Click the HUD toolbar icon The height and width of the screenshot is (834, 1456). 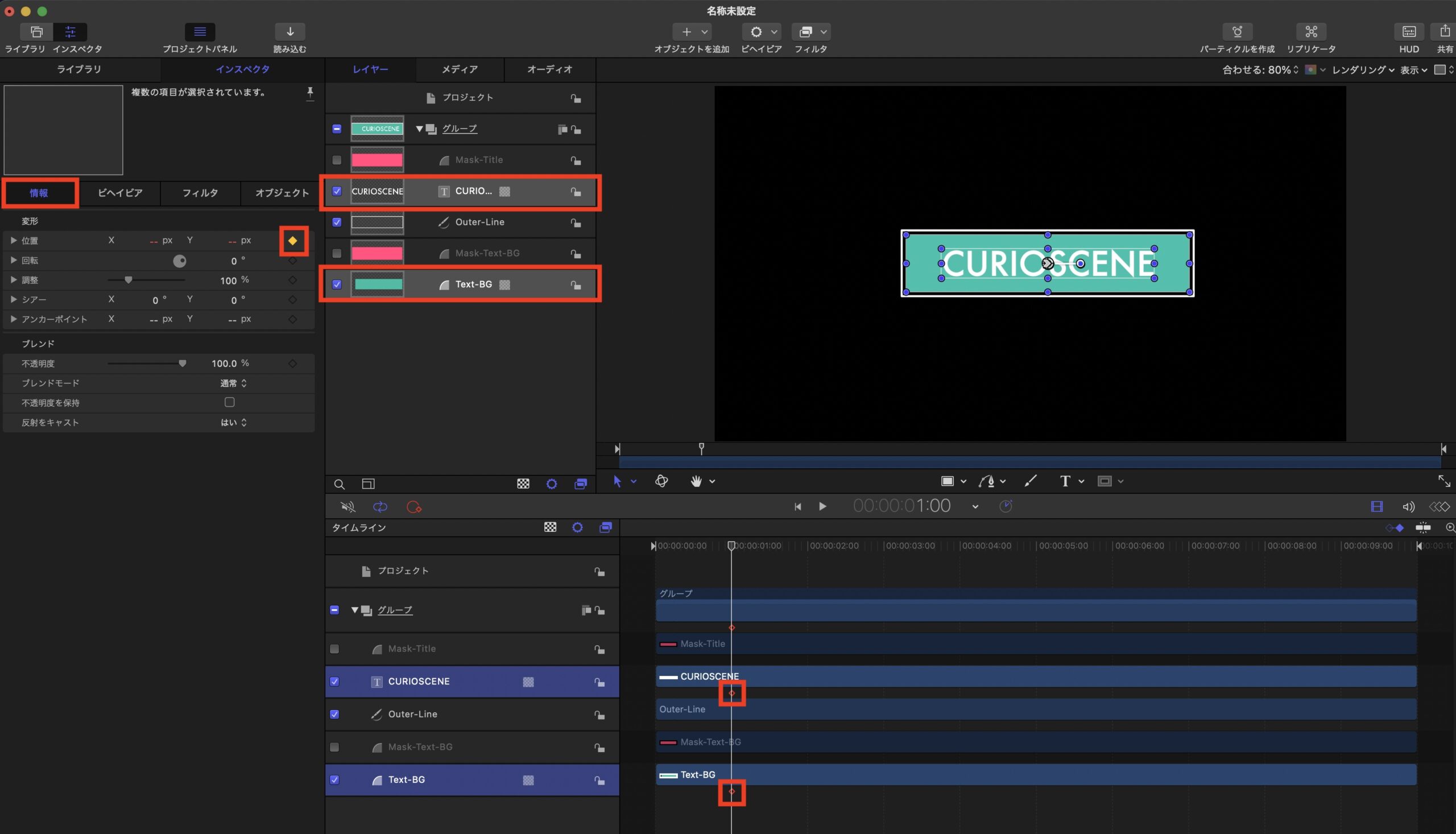[x=1408, y=32]
